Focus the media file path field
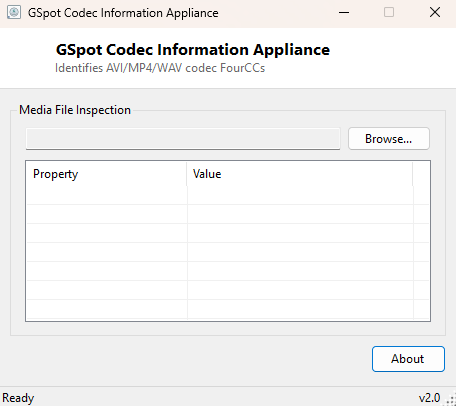The width and height of the screenshot is (456, 406). tap(183, 139)
